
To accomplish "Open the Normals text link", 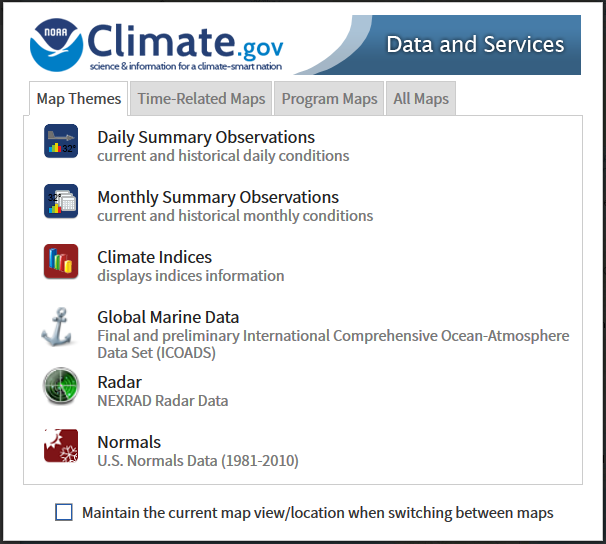I will [x=128, y=442].
